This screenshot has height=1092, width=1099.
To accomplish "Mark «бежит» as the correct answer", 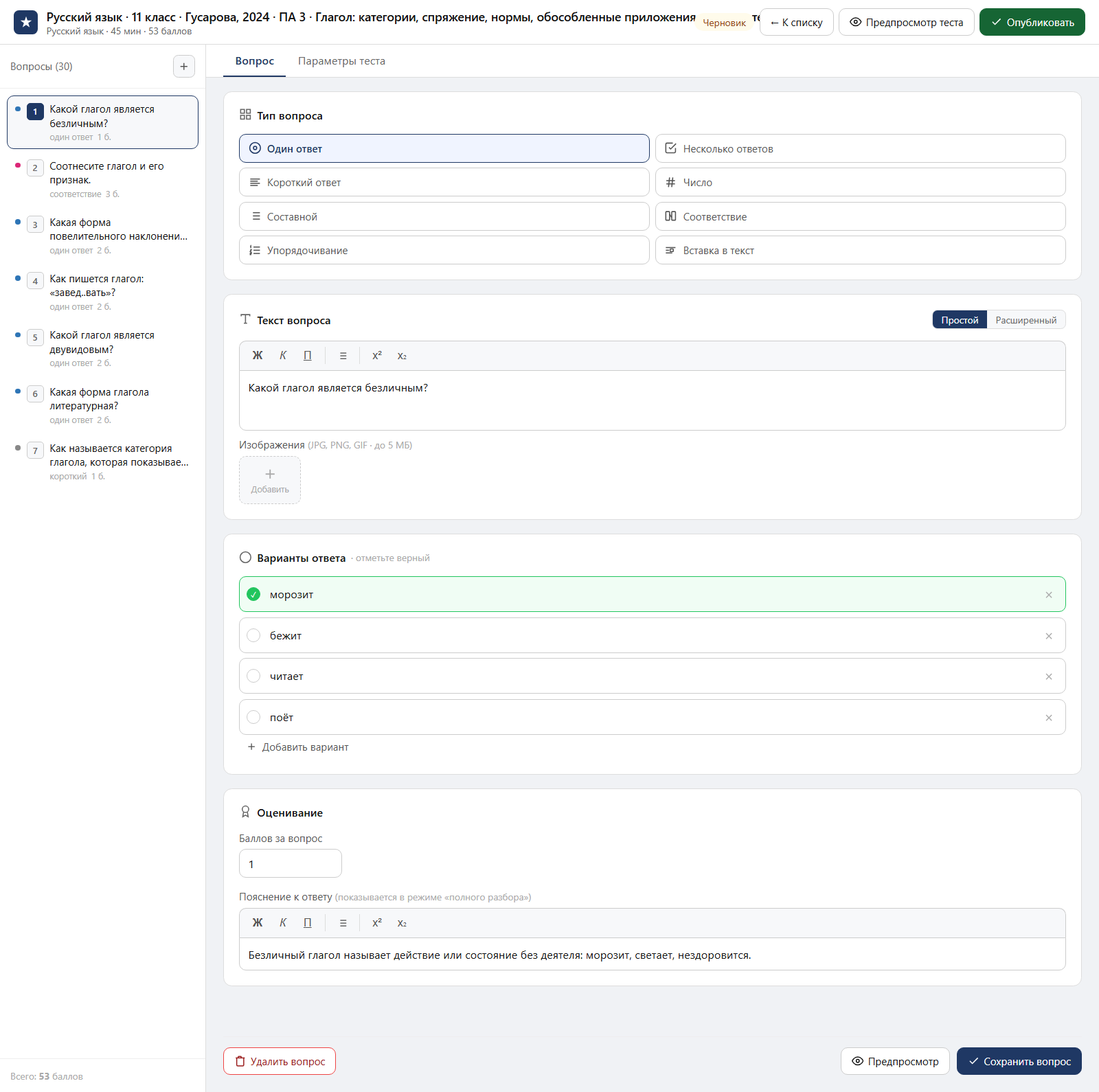I will [253, 636].
